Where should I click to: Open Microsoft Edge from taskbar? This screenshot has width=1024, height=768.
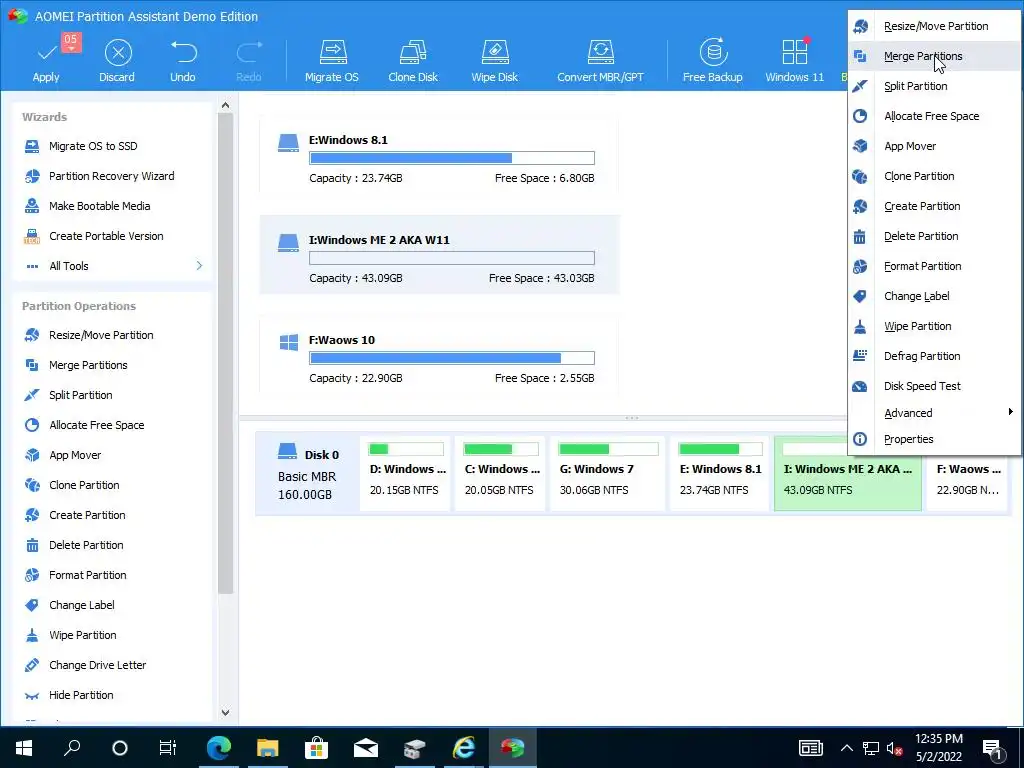[x=218, y=748]
